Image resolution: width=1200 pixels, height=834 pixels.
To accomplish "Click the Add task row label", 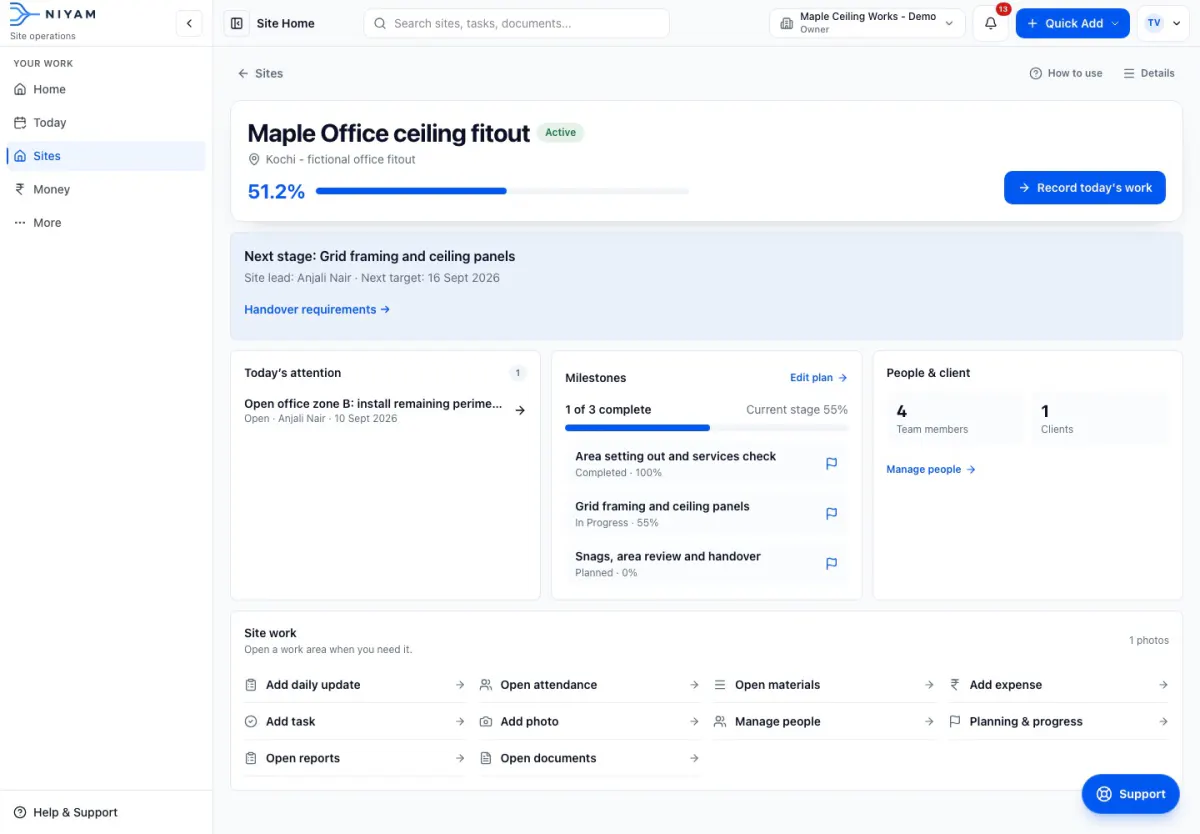I will click(x=291, y=722).
